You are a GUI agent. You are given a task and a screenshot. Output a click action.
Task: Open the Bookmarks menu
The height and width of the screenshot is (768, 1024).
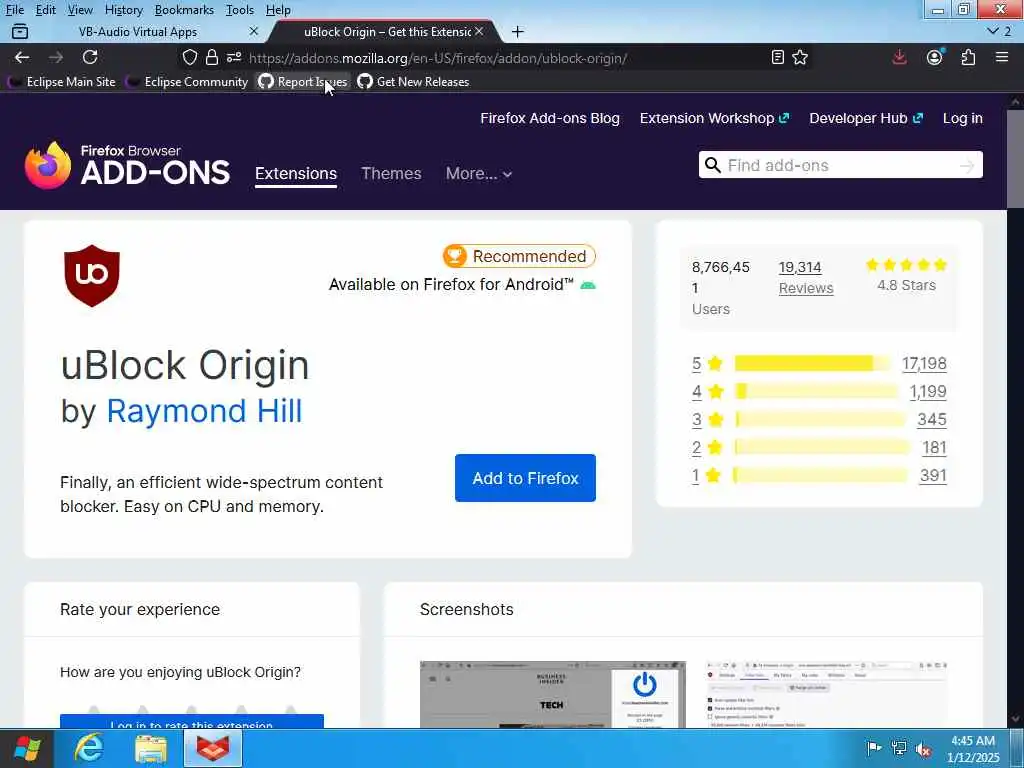click(x=184, y=10)
